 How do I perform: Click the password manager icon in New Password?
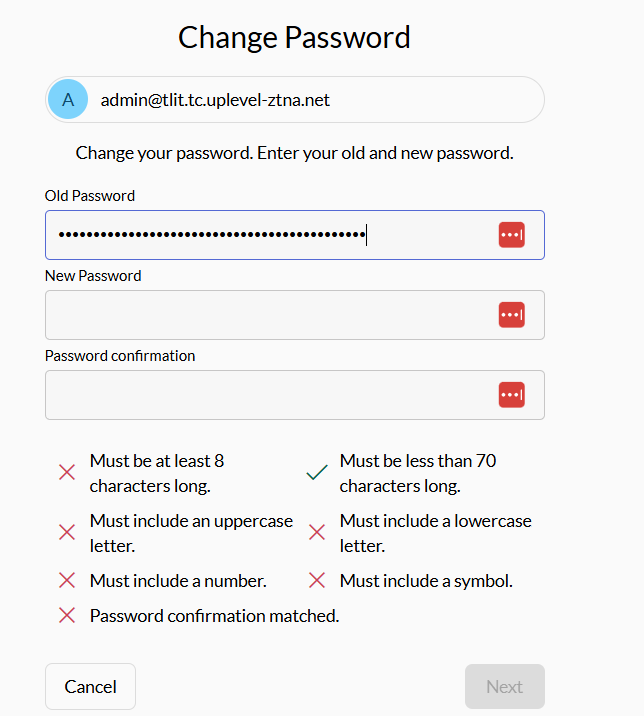511,315
